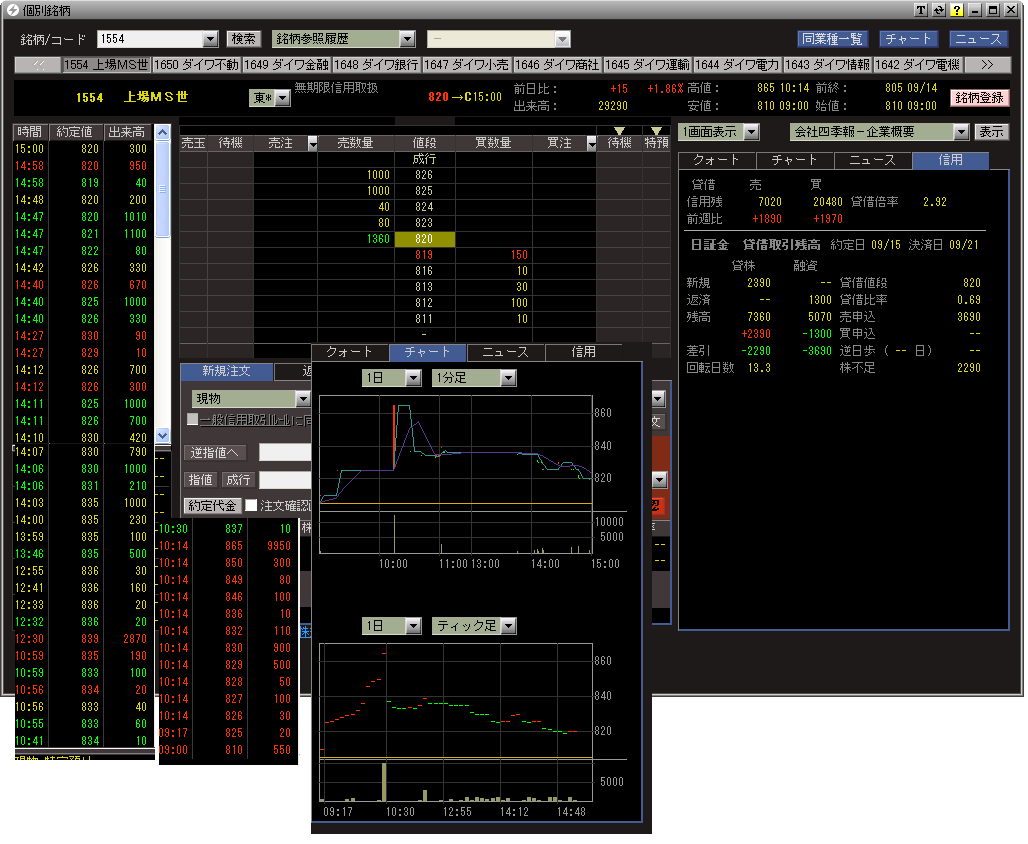Open the 売注 column filter arrow

(x=312, y=144)
